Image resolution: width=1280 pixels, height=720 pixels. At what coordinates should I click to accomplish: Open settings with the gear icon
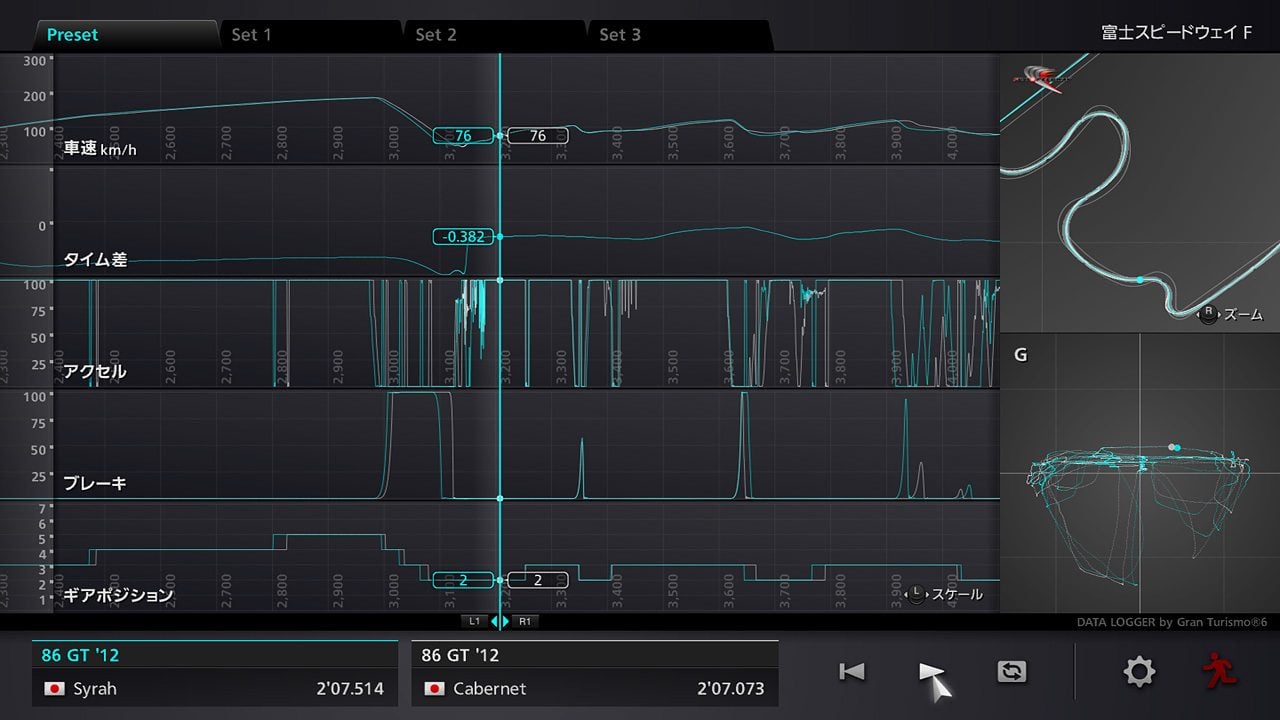click(1139, 671)
